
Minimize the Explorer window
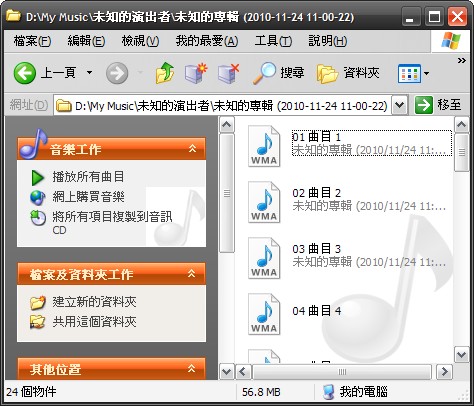pyautogui.click(x=410, y=17)
